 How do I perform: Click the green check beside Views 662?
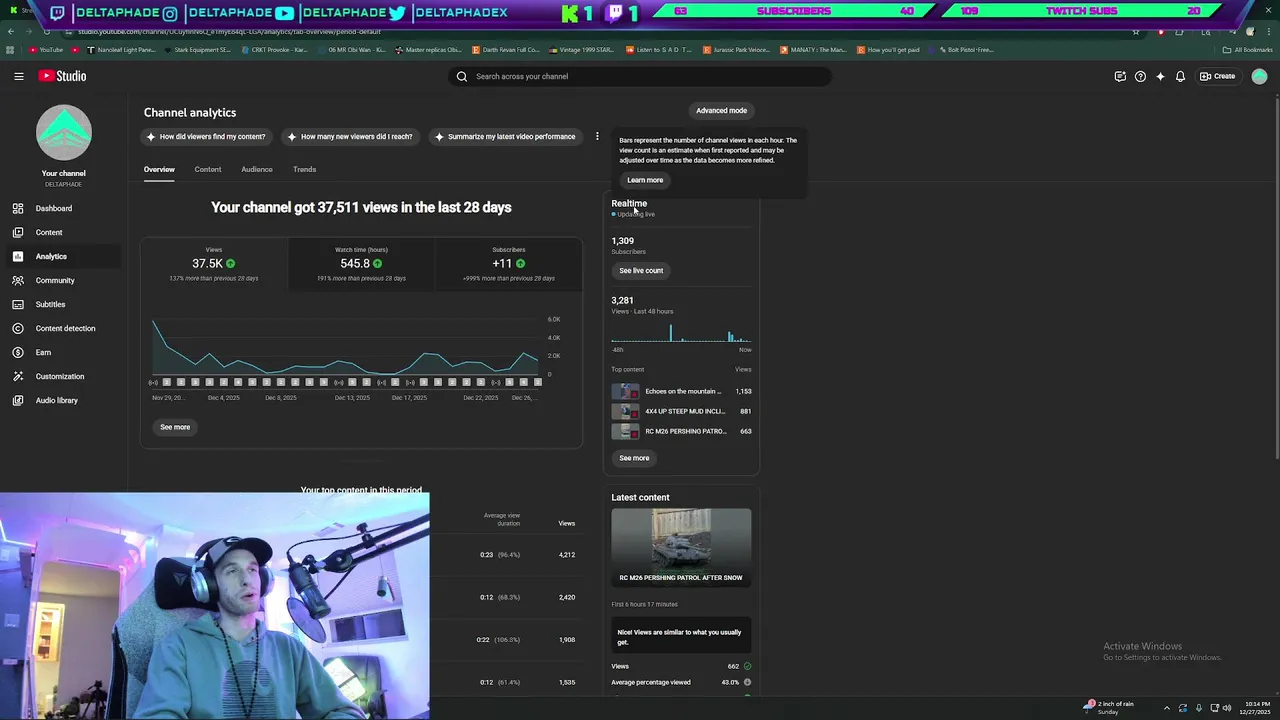747,666
